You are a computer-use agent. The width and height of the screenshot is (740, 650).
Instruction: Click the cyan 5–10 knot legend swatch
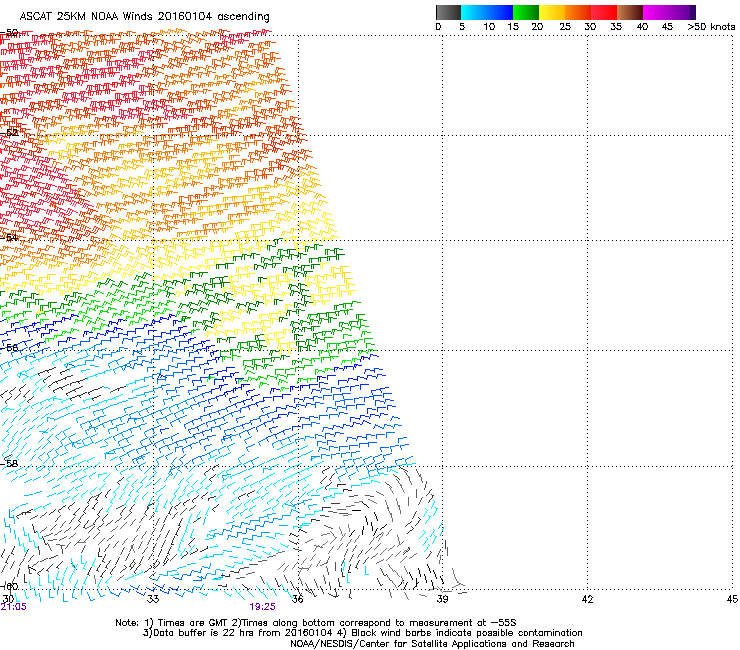[474, 12]
